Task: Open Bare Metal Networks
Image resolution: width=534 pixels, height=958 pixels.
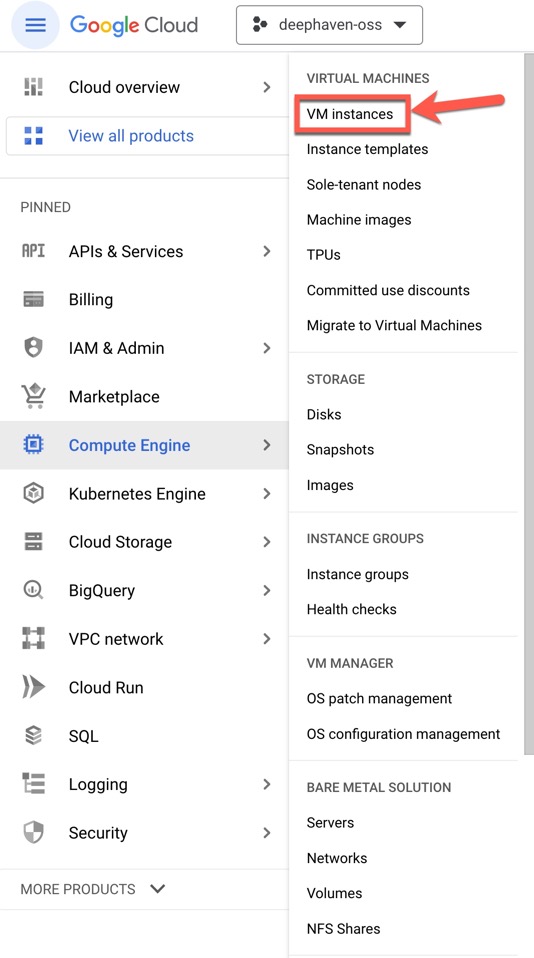Action: (x=337, y=858)
